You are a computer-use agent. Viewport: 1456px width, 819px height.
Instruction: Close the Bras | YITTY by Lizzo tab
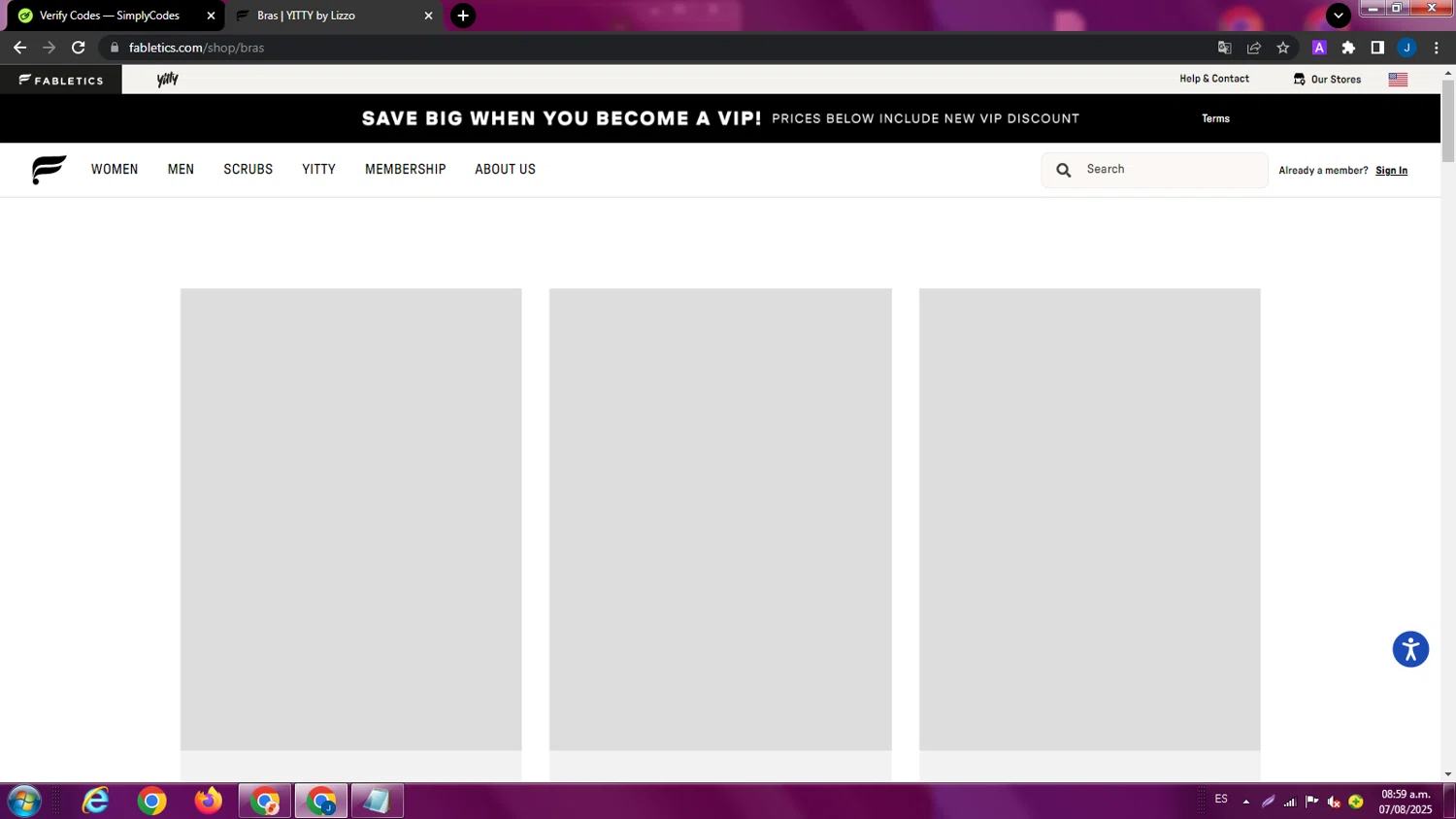[428, 16]
